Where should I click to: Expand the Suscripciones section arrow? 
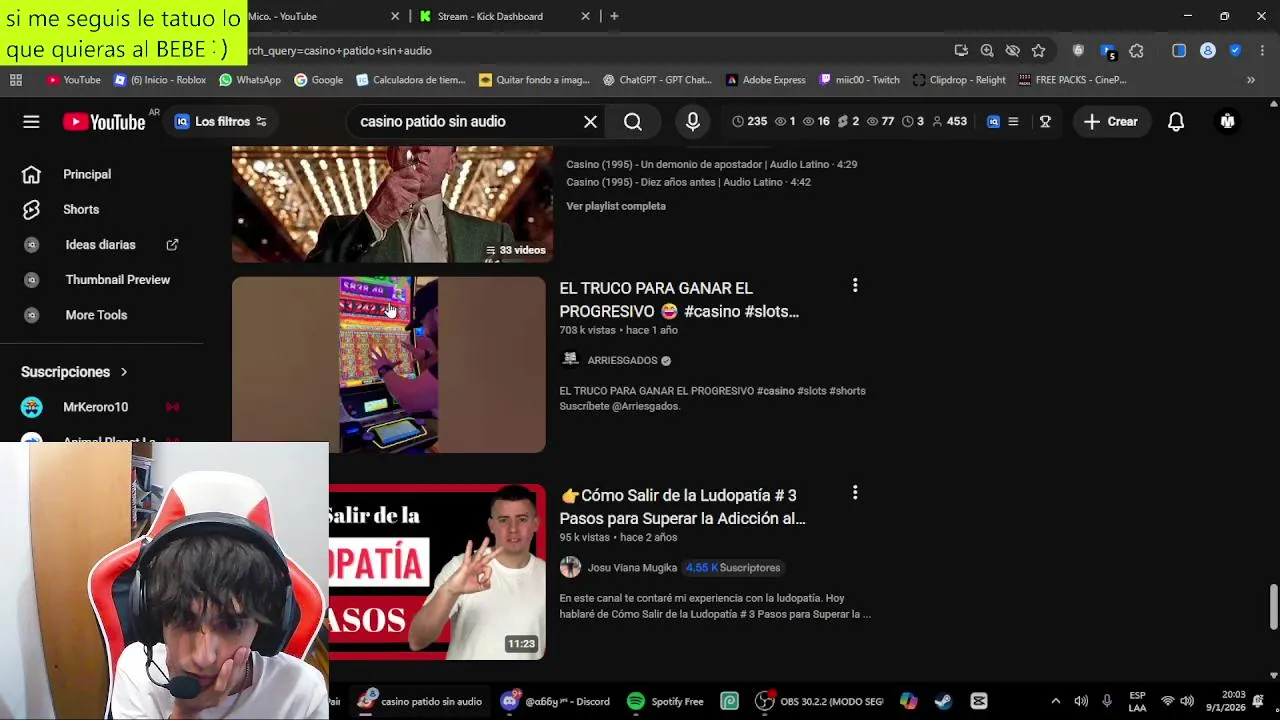[x=124, y=372]
